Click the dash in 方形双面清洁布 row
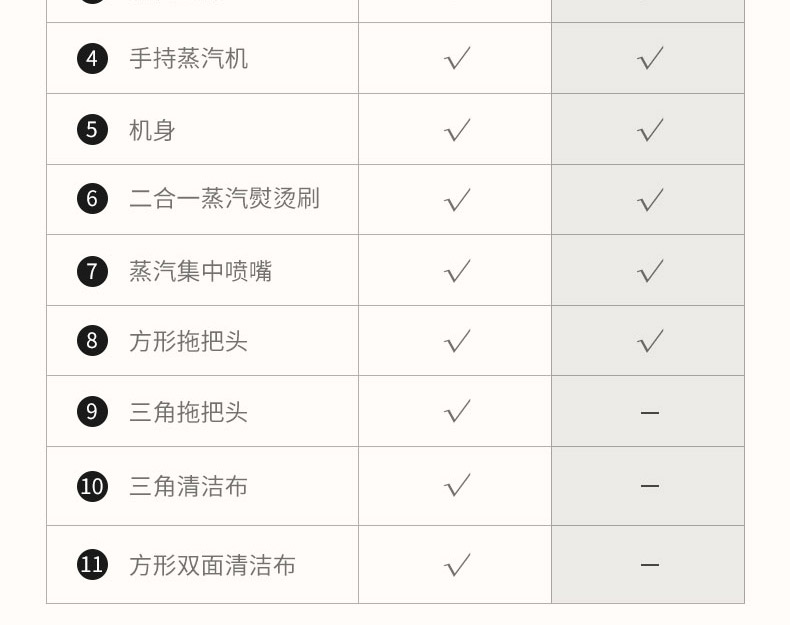Viewport: 790px width, 625px height. coord(650,565)
